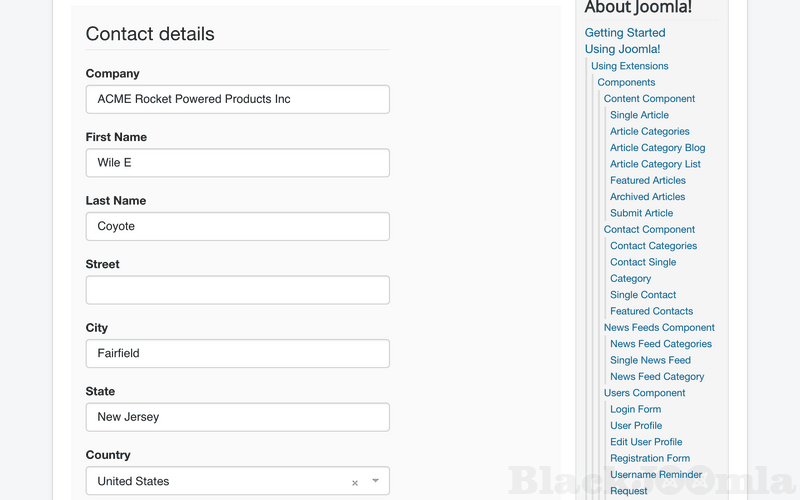
Task: Select the Registration Form menu link
Action: (x=650, y=458)
